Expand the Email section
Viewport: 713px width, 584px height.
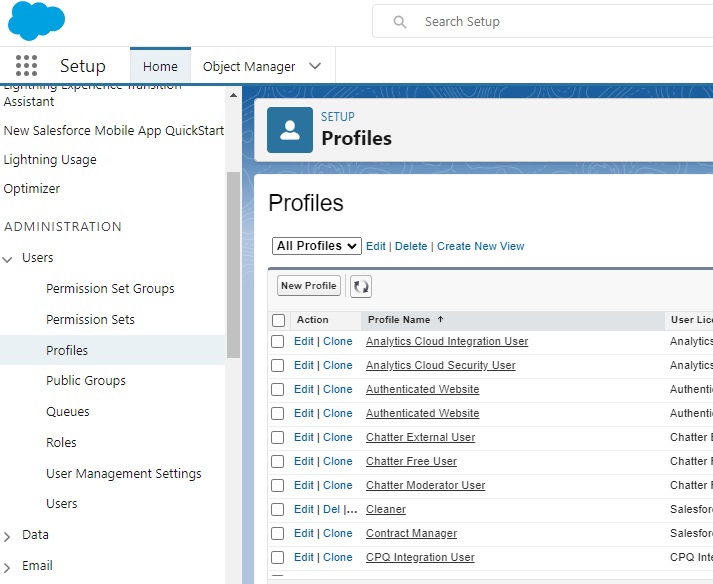coord(9,567)
